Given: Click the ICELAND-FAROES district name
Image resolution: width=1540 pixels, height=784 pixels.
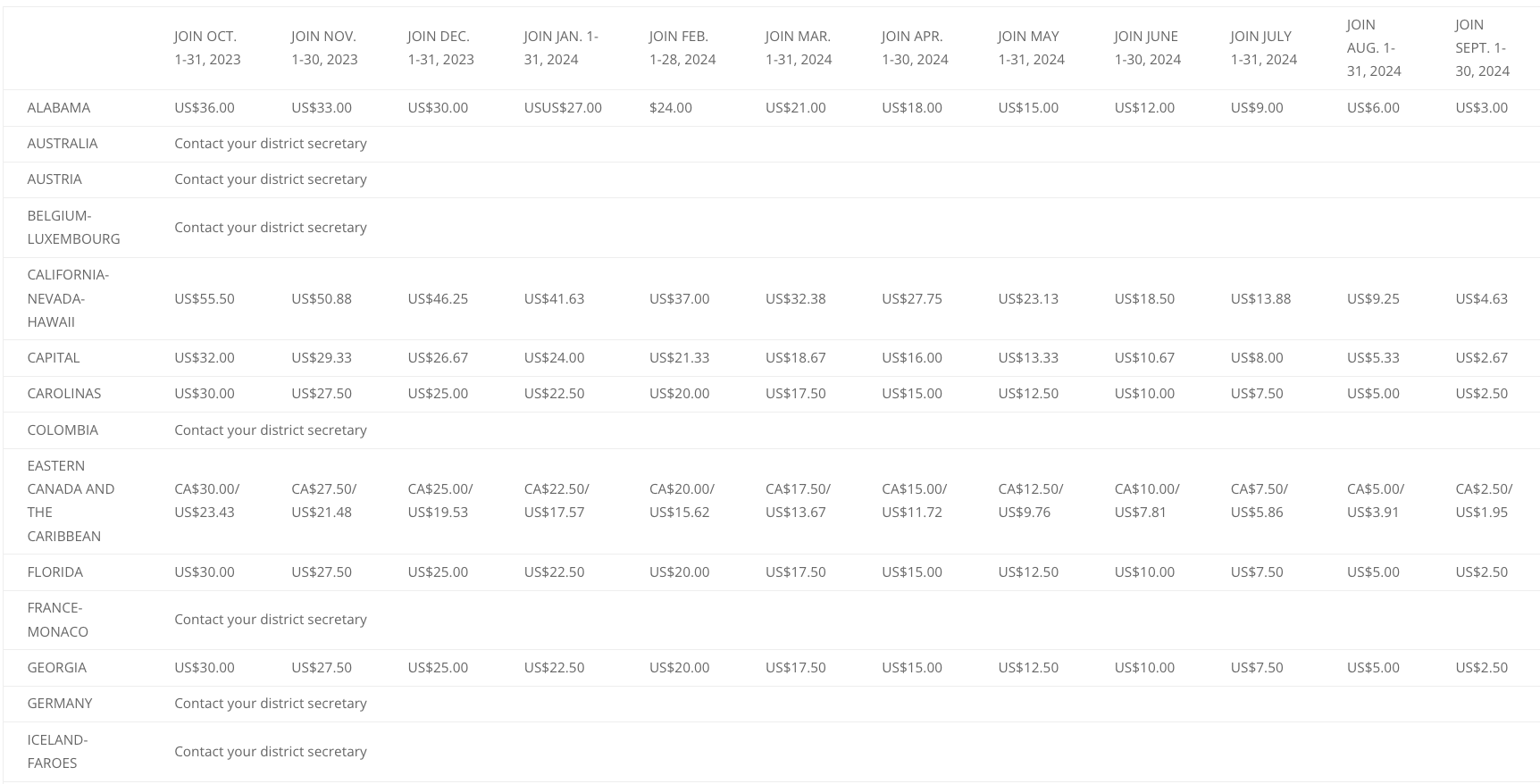Looking at the screenshot, I should [57, 752].
